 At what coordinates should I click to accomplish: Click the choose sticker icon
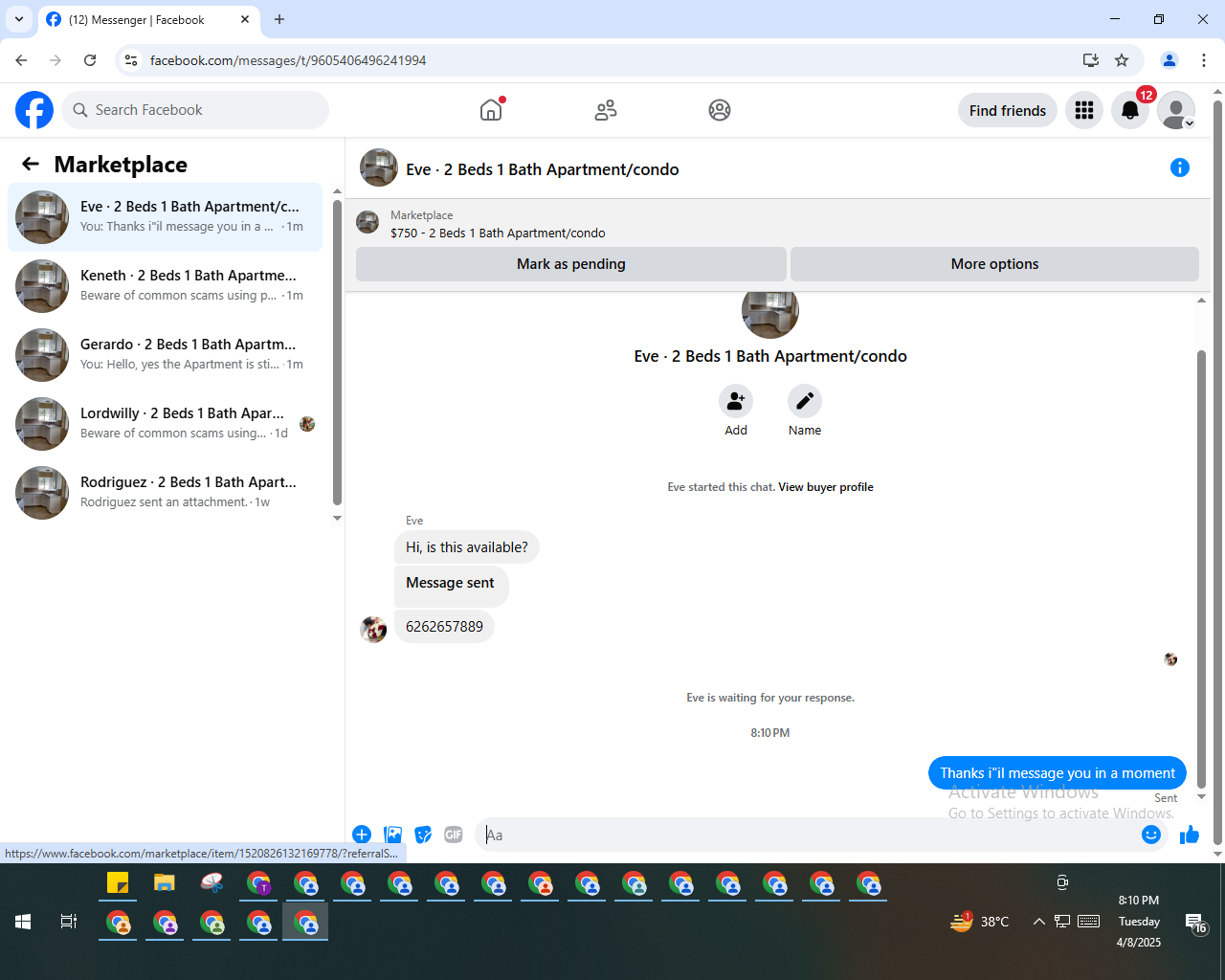point(423,835)
